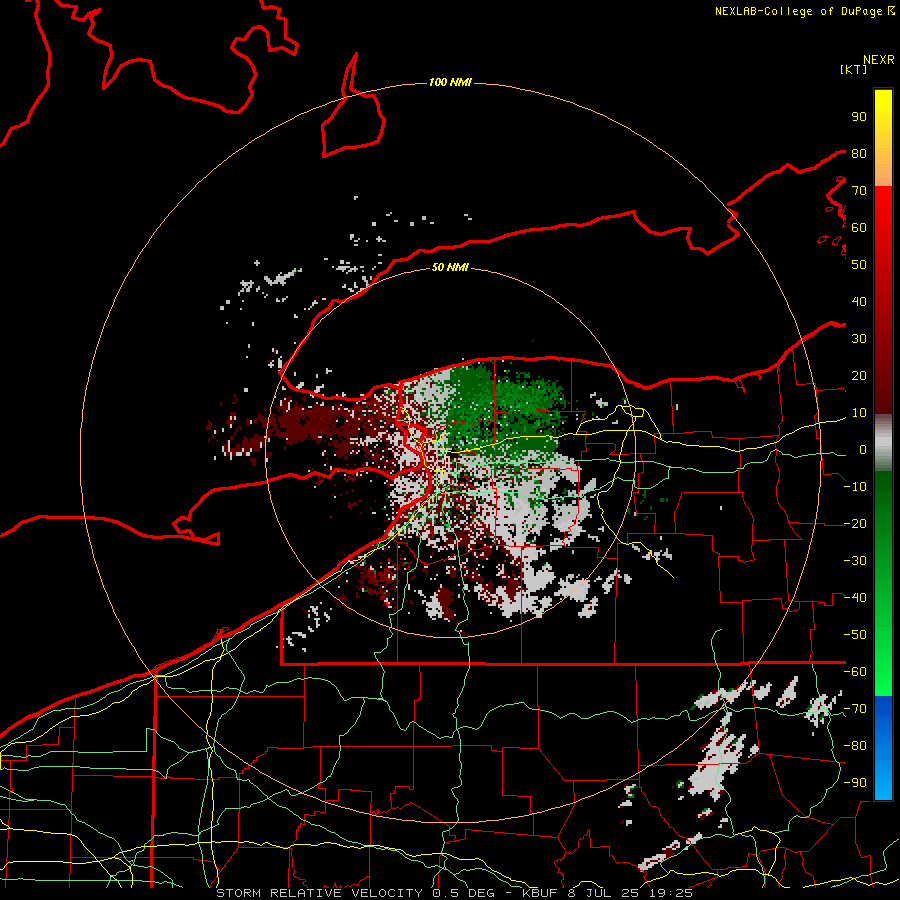Click the 60 value on the velocity scale
This screenshot has height=900, width=900.
click(x=859, y=228)
